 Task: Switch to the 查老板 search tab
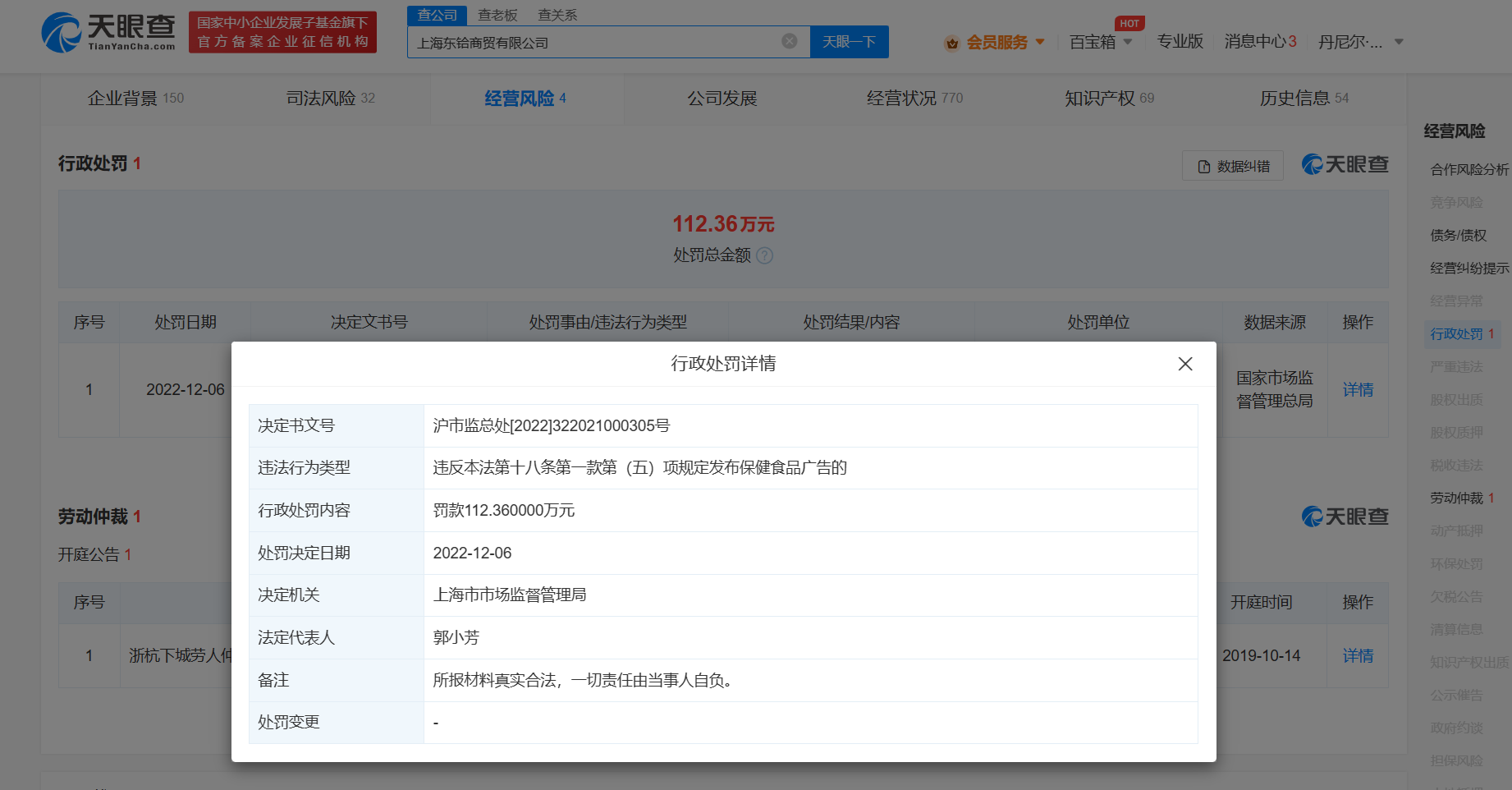coord(497,15)
